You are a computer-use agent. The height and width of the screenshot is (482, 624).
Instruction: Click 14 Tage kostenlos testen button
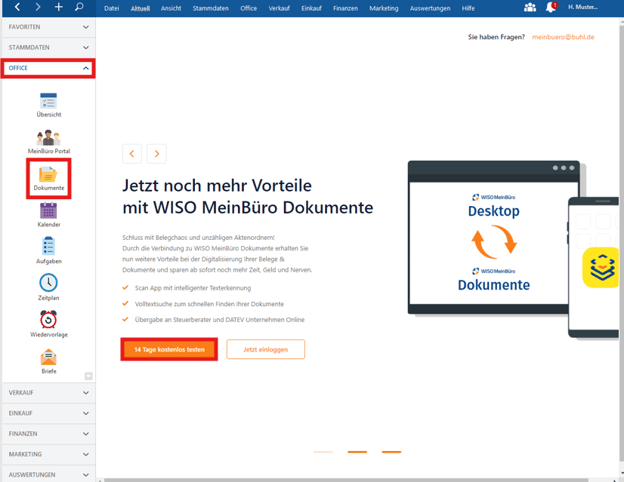click(x=169, y=349)
